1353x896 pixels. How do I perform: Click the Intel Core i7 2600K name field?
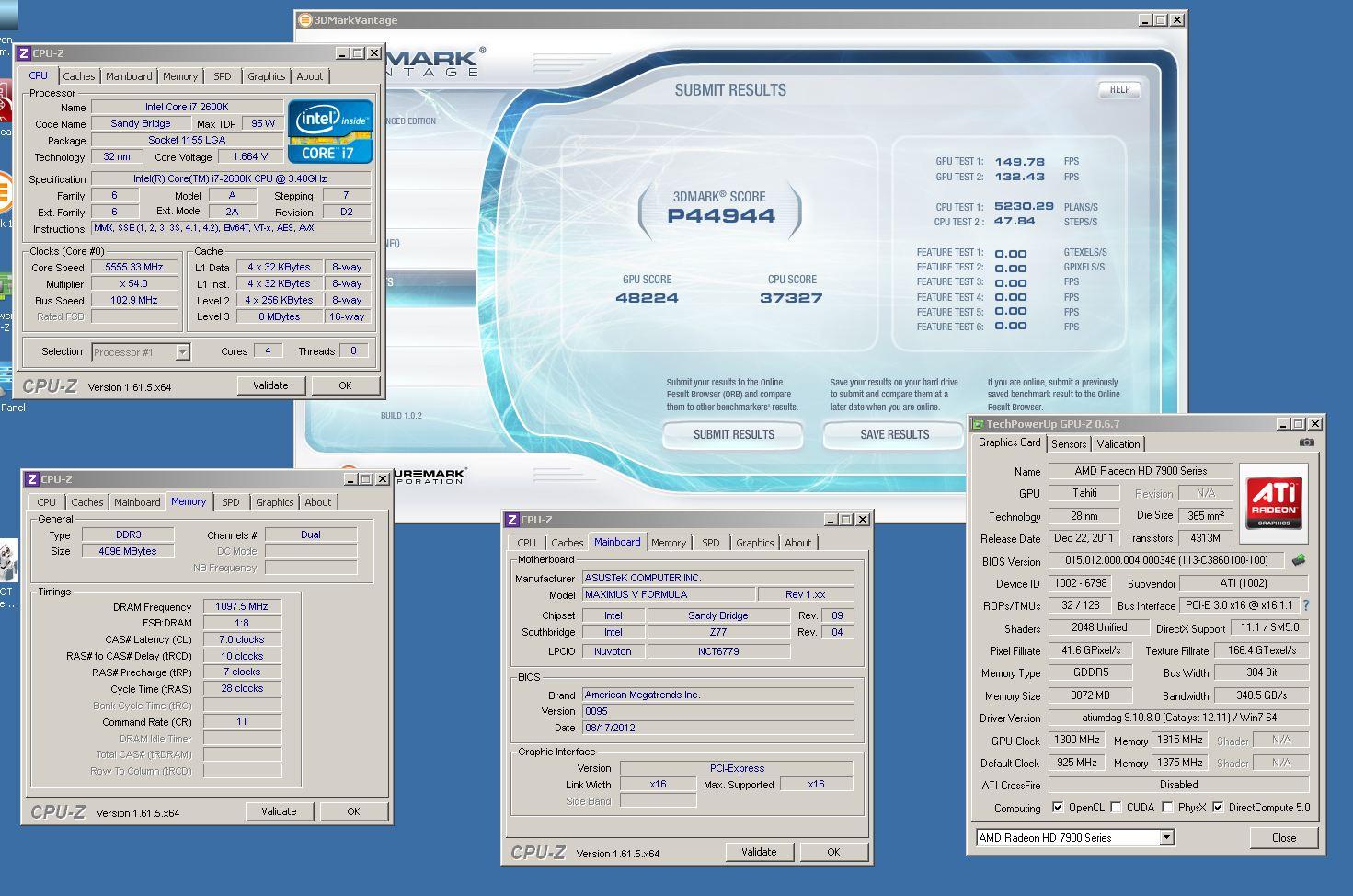187,107
